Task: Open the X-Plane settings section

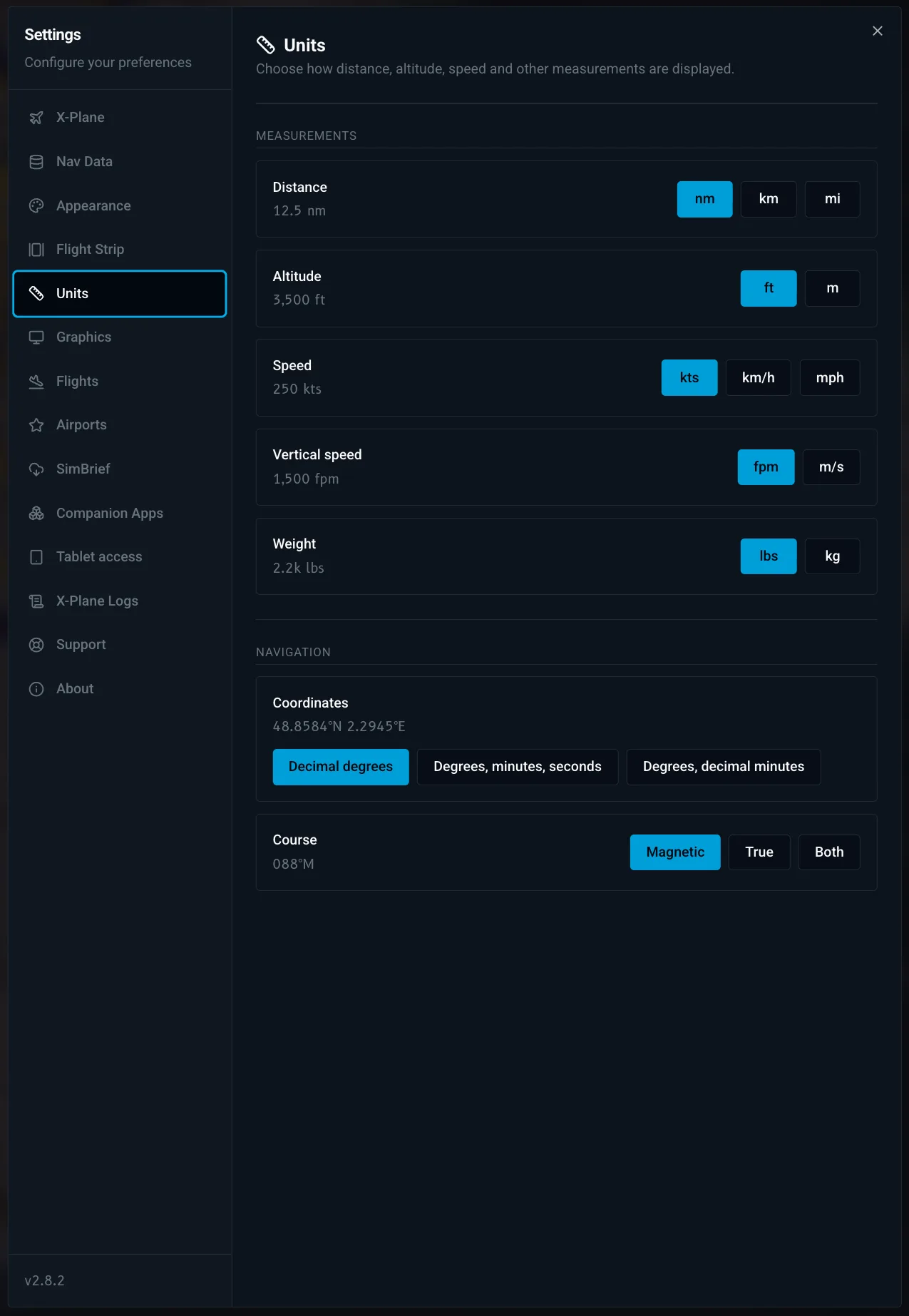Action: click(x=120, y=118)
